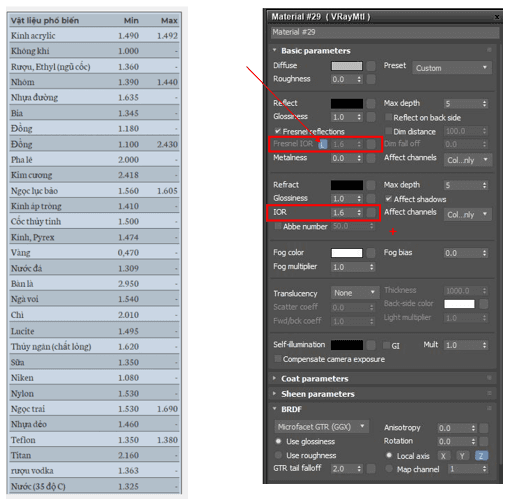This screenshot has width=511, height=502.
Task: Select the X local axis button
Action: click(443, 456)
